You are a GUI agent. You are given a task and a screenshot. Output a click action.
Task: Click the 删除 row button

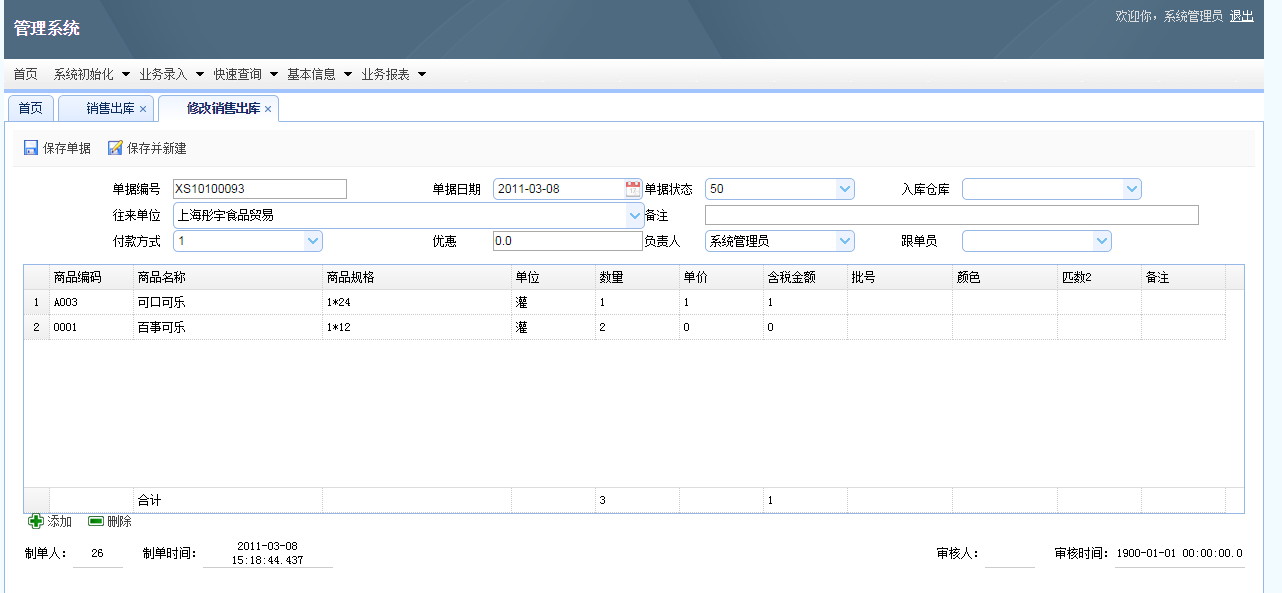[x=110, y=521]
